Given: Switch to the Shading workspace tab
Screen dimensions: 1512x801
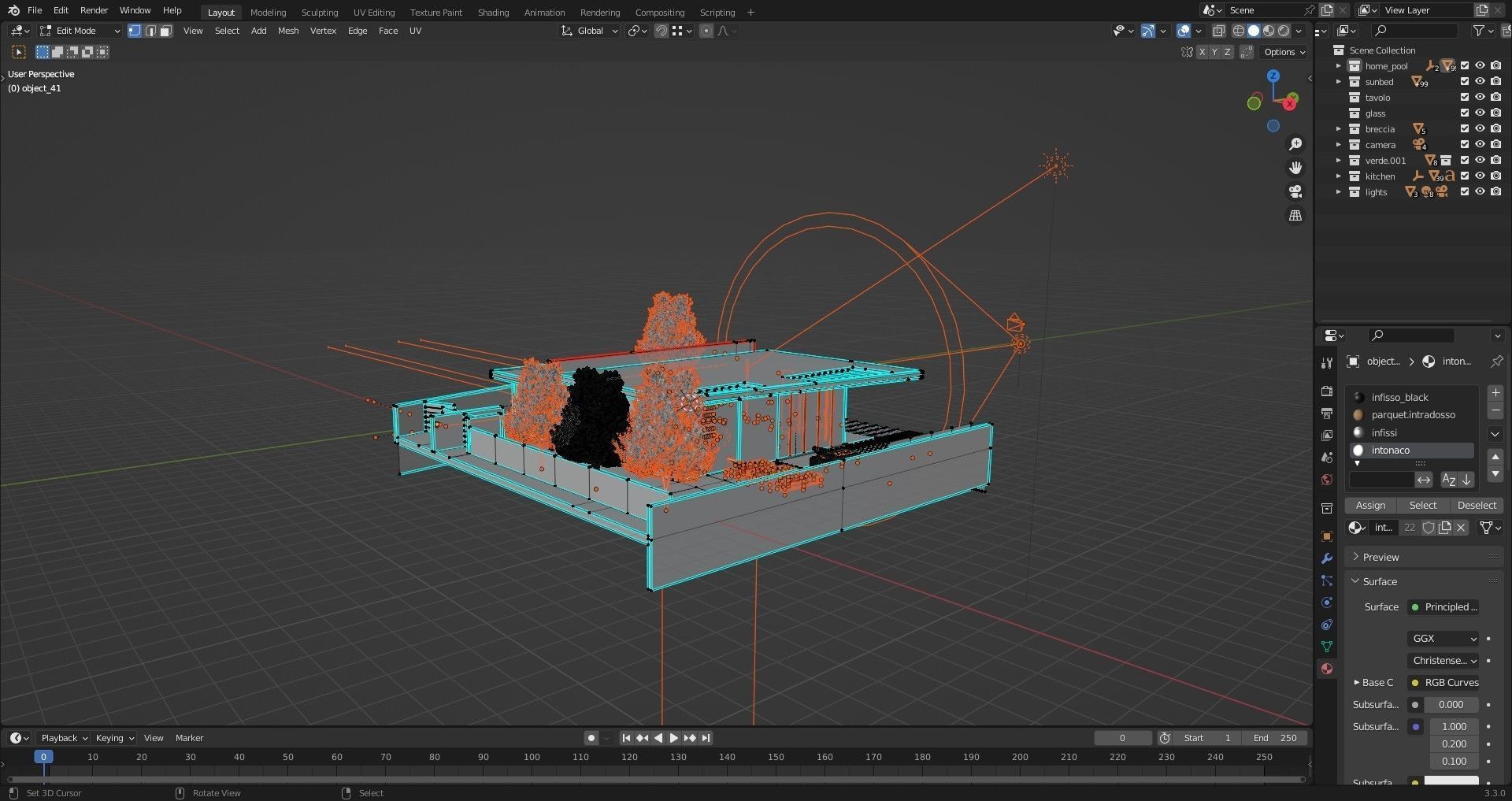Looking at the screenshot, I should (x=493, y=12).
